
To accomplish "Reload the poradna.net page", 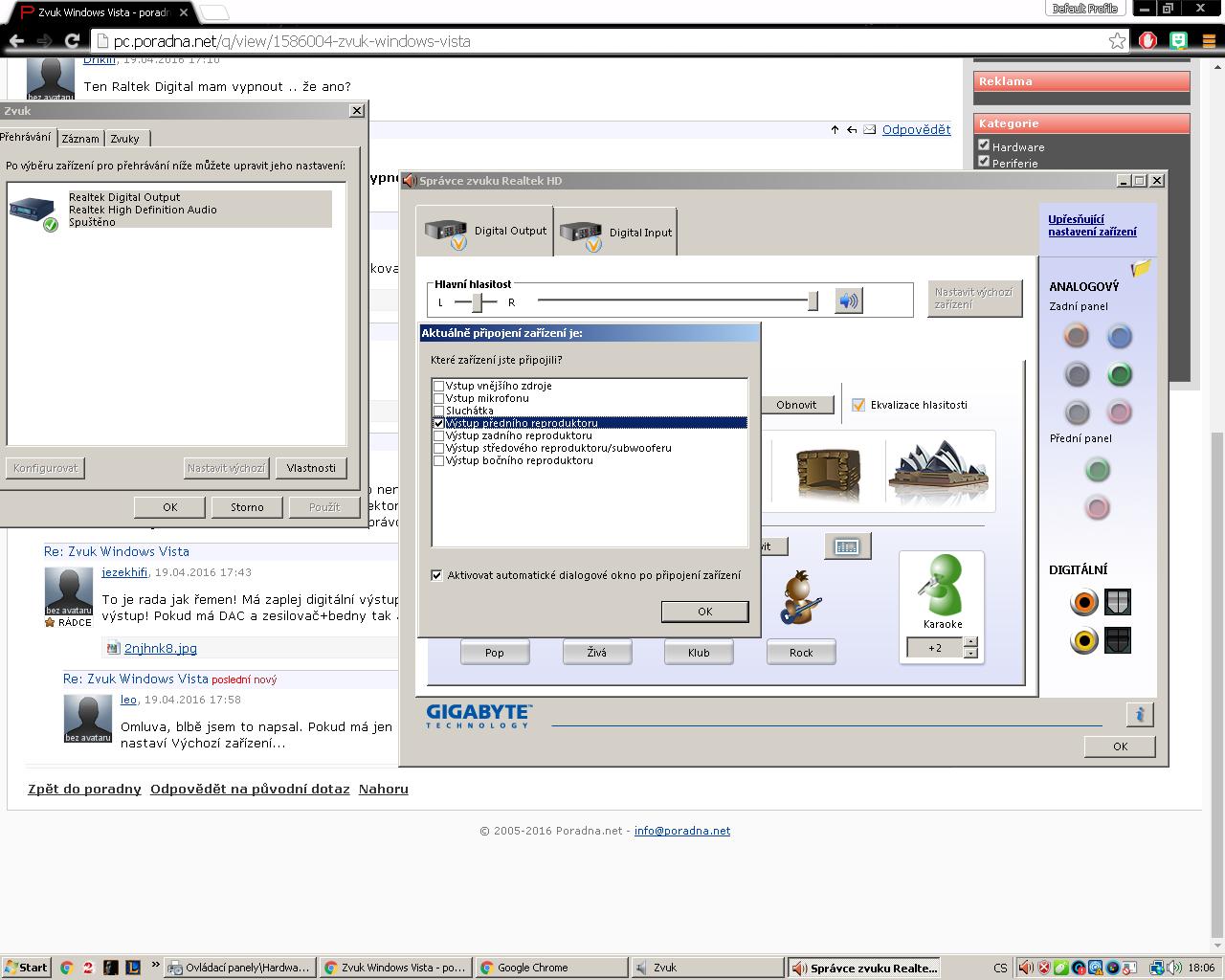I will [72, 41].
